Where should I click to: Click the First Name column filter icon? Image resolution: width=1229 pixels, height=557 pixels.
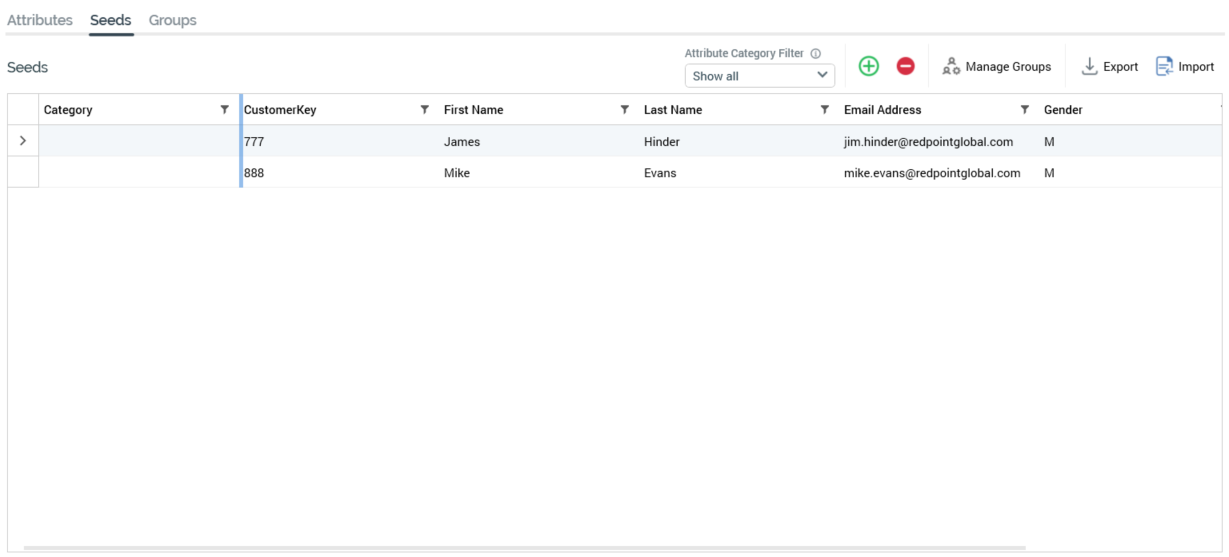[625, 110]
